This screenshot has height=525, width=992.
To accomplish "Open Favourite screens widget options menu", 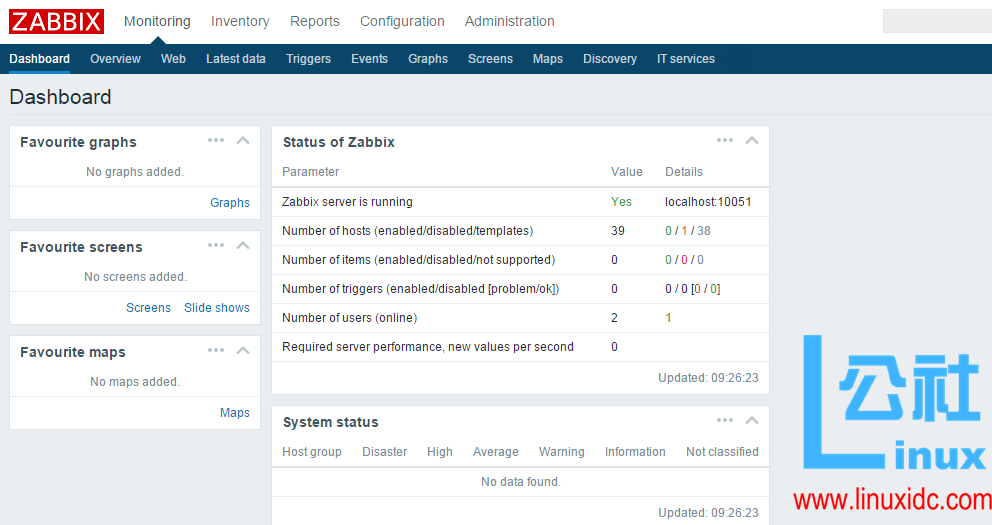I will [216, 246].
